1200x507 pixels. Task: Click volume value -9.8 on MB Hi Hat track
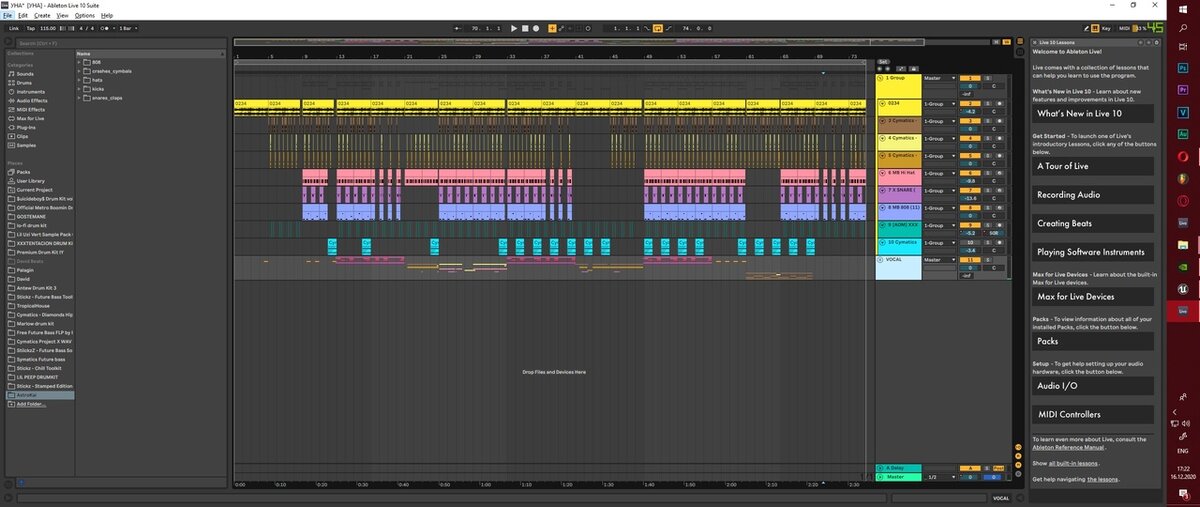pyautogui.click(x=970, y=181)
